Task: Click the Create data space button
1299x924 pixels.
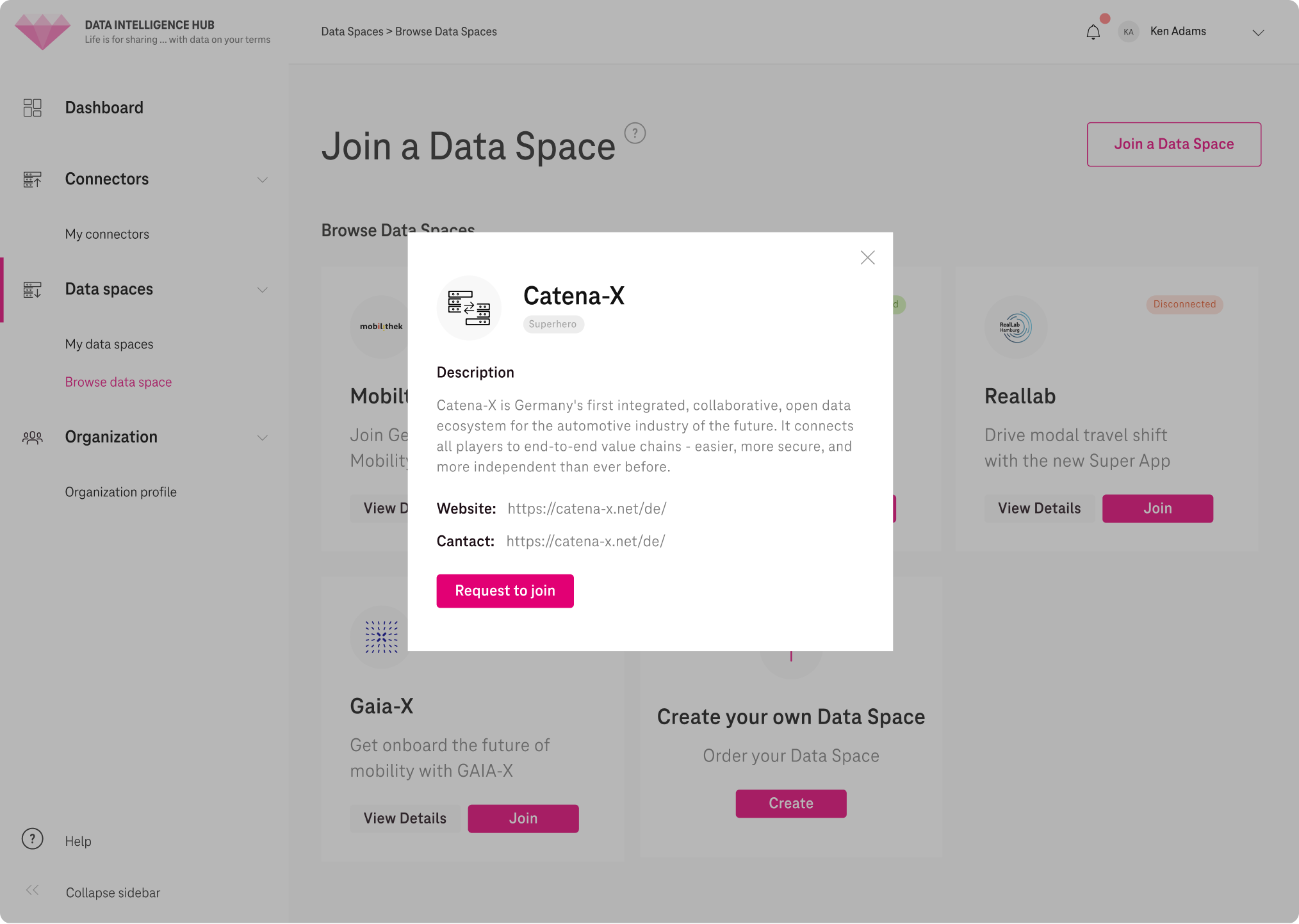Action: 790,804
